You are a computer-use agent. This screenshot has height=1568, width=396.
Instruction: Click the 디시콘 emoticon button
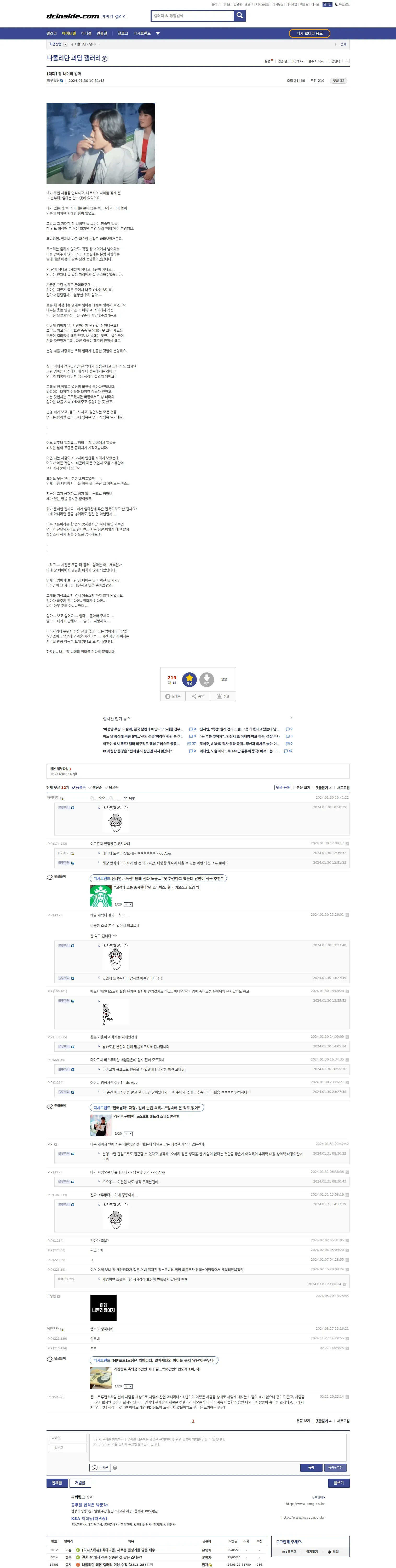tap(100, 1468)
